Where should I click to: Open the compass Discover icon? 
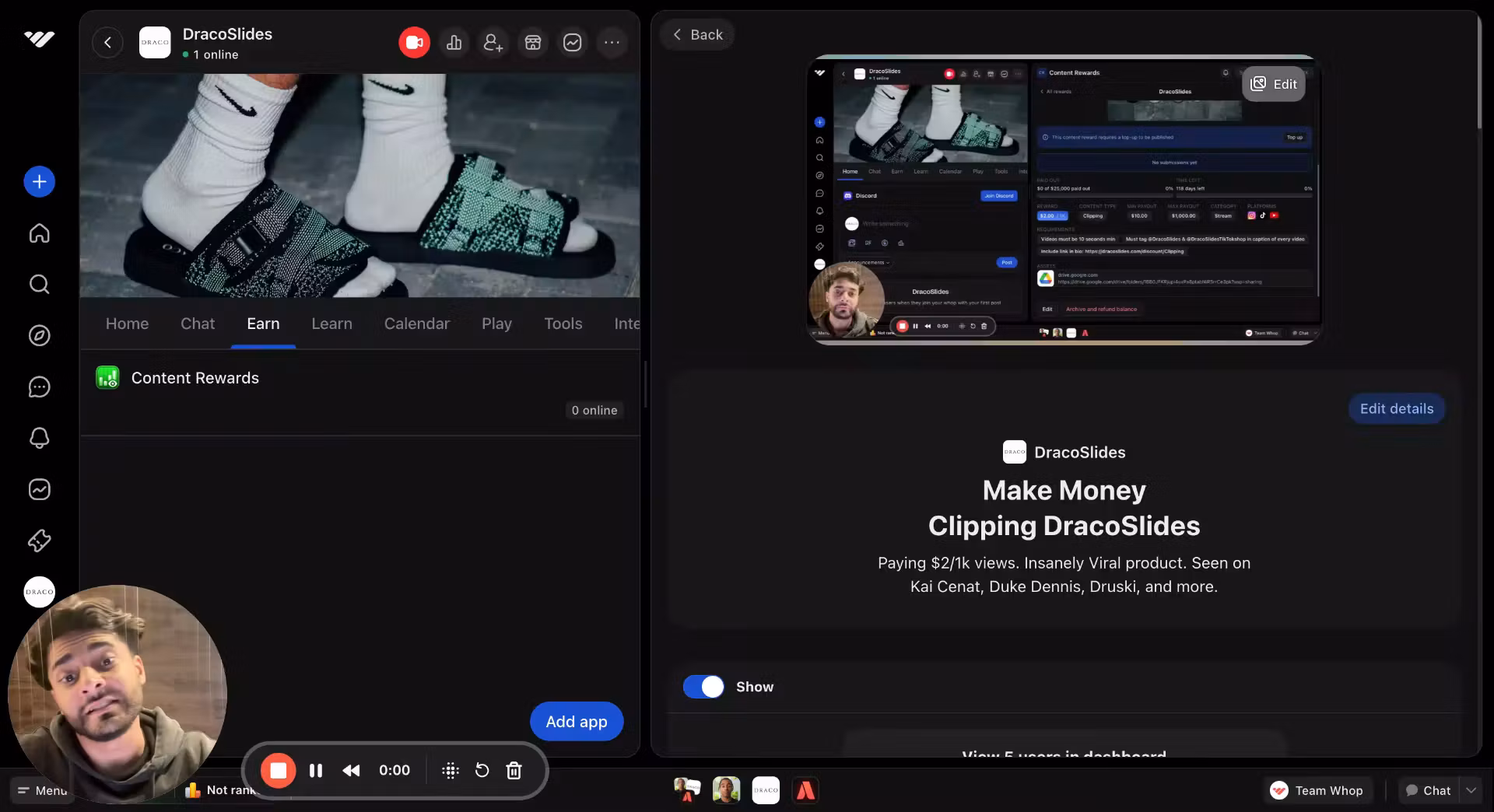click(x=40, y=336)
